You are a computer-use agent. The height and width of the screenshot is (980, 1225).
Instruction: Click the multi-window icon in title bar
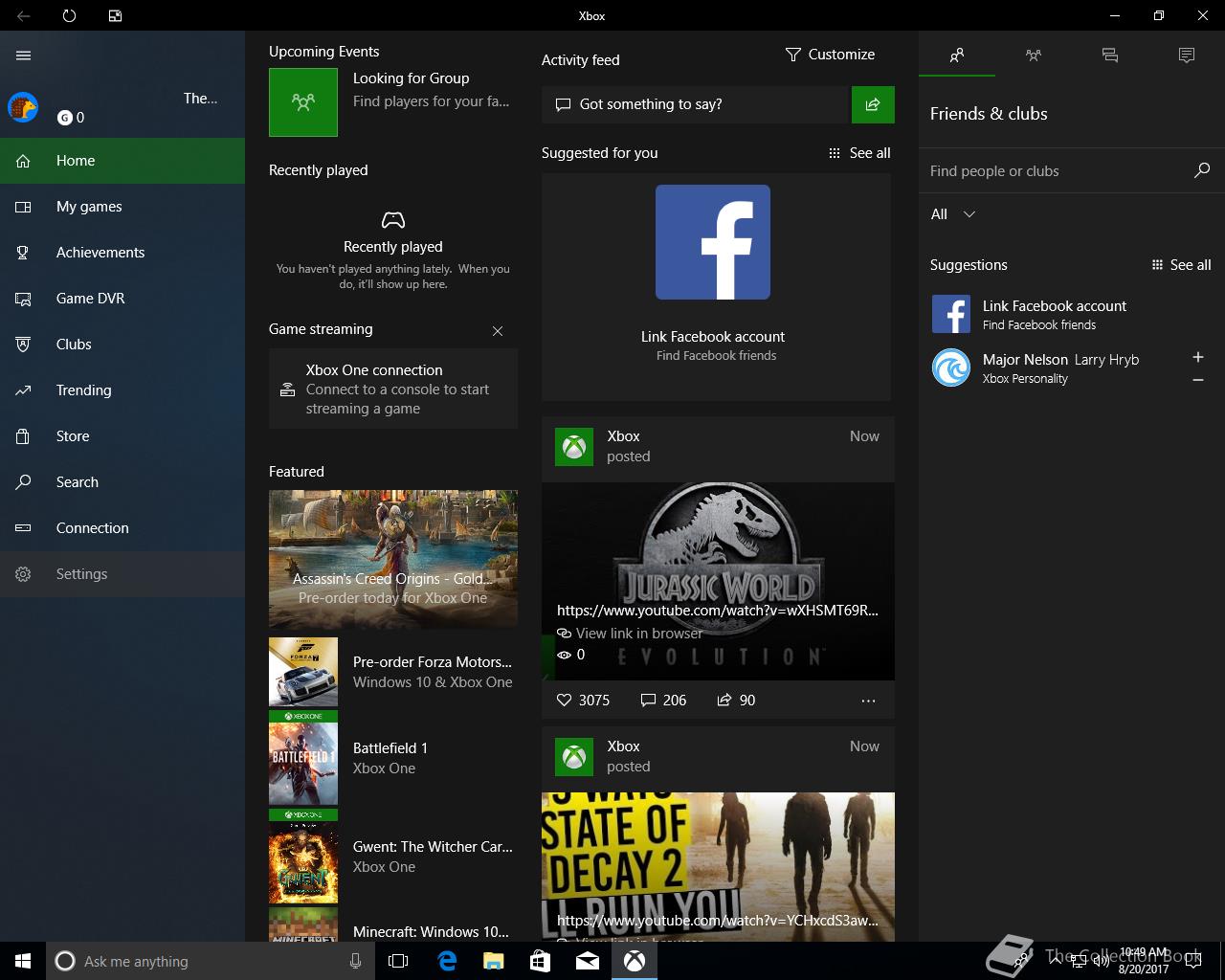[115, 15]
